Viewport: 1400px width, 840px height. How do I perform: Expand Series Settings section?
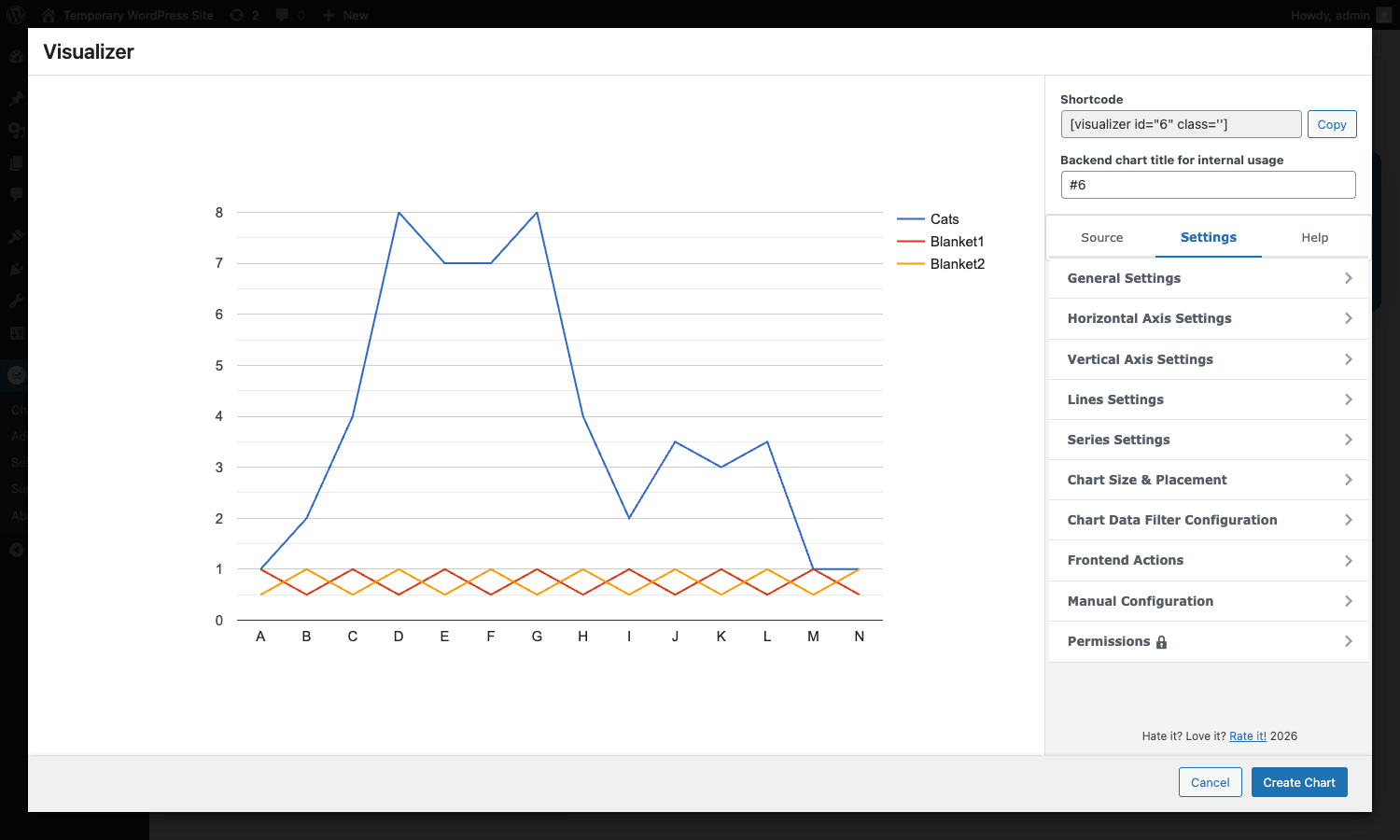1209,440
